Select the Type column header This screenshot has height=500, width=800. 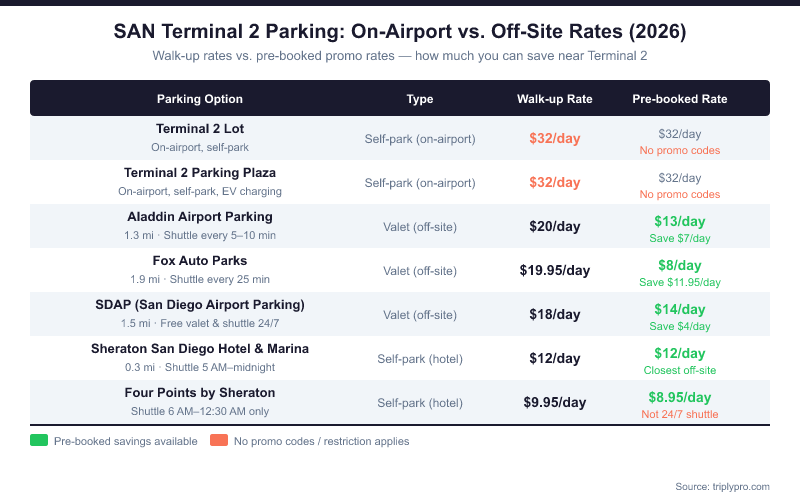pos(420,99)
